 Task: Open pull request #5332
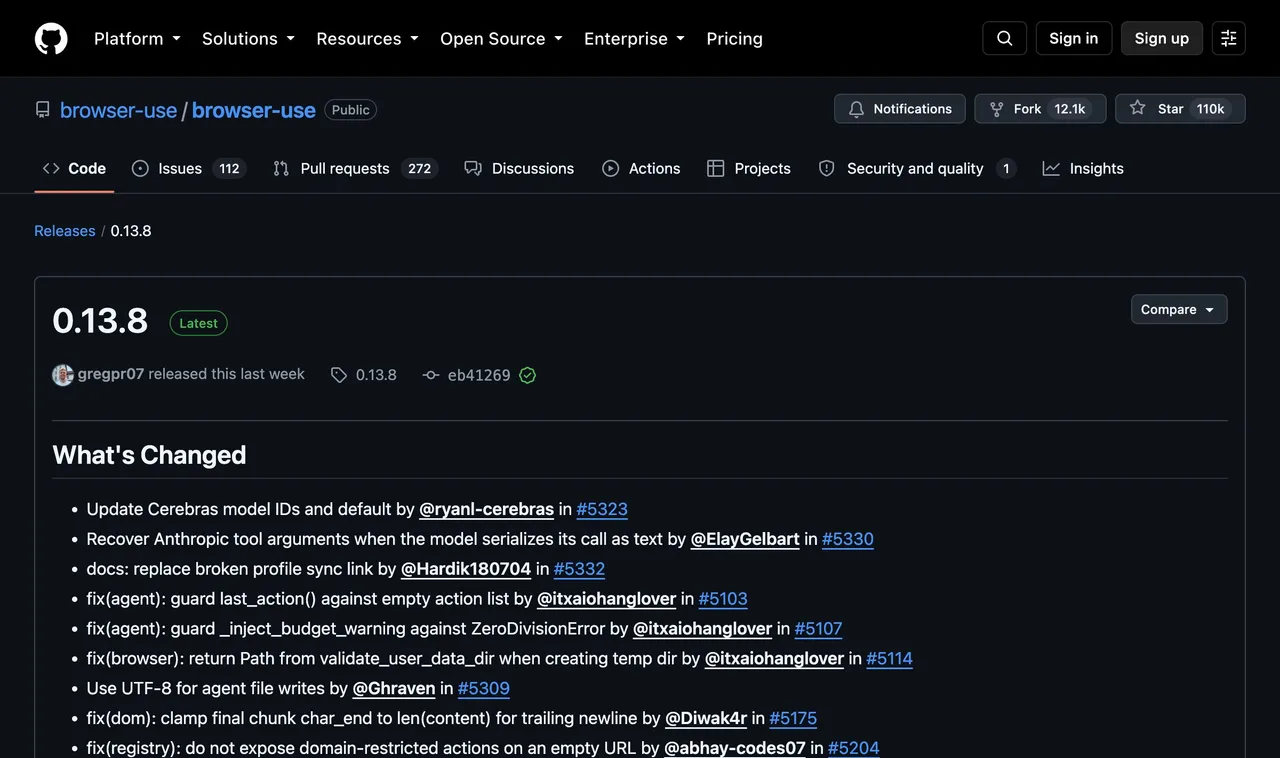coord(579,569)
